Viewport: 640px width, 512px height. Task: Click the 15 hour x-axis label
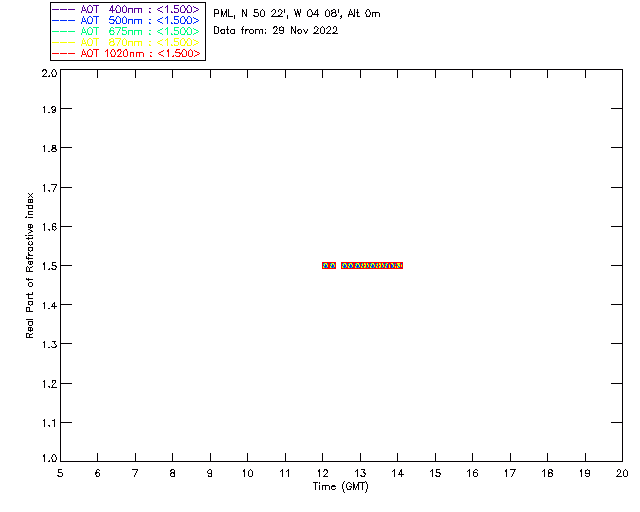(x=435, y=473)
